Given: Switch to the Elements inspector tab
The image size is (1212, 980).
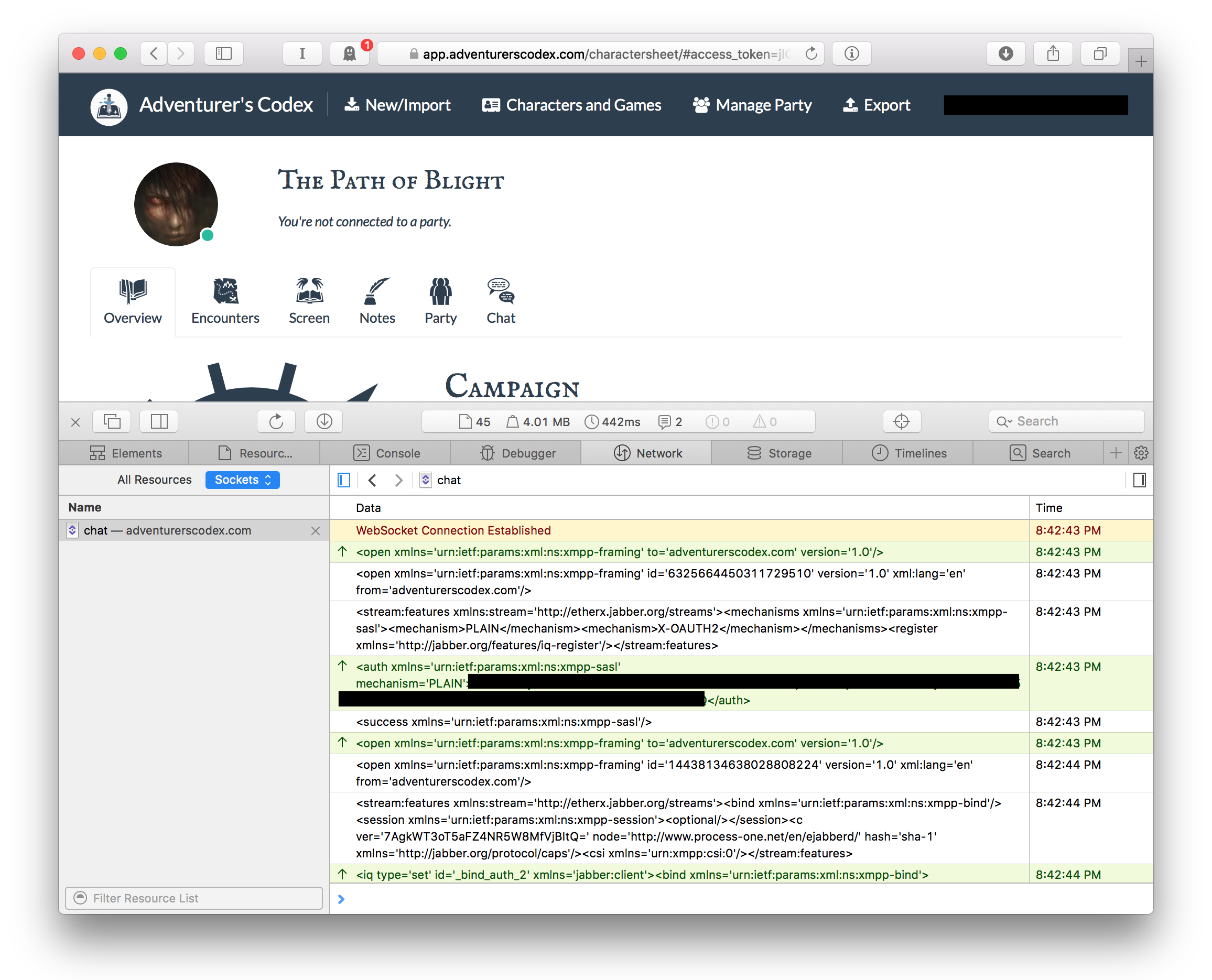Looking at the screenshot, I should pos(124,453).
